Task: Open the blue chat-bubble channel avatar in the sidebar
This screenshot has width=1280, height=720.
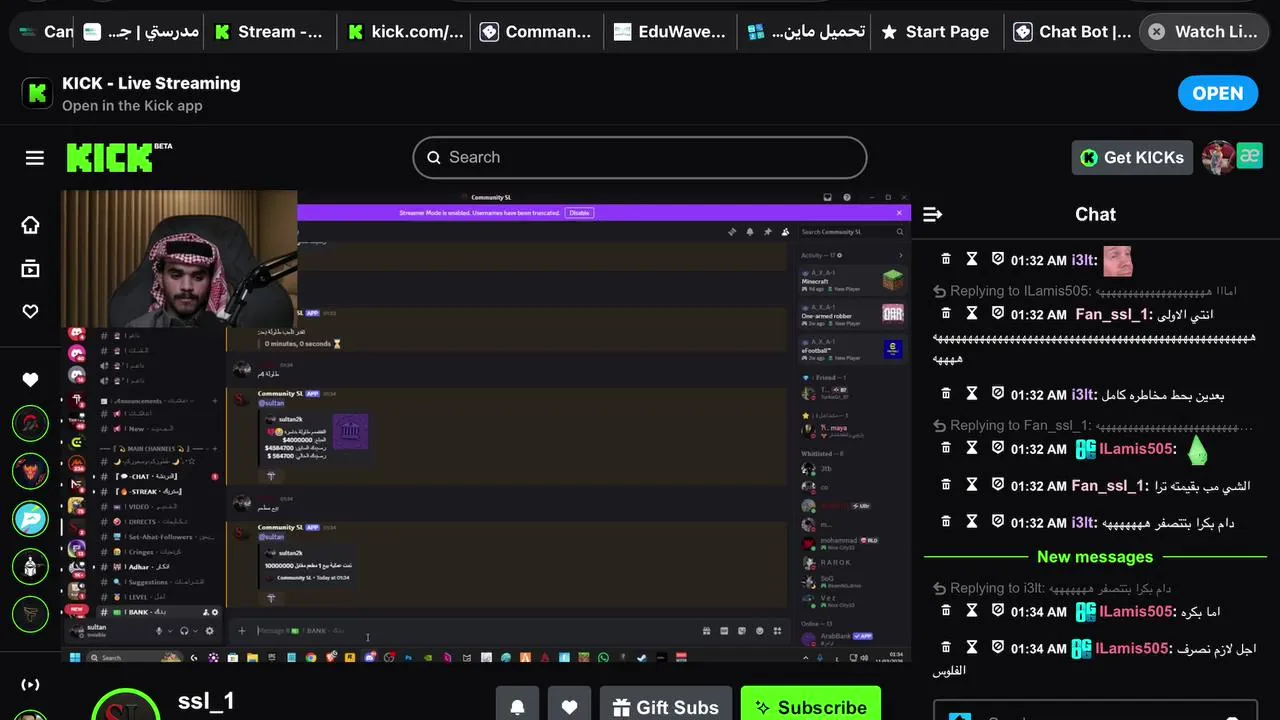Action: [31, 519]
